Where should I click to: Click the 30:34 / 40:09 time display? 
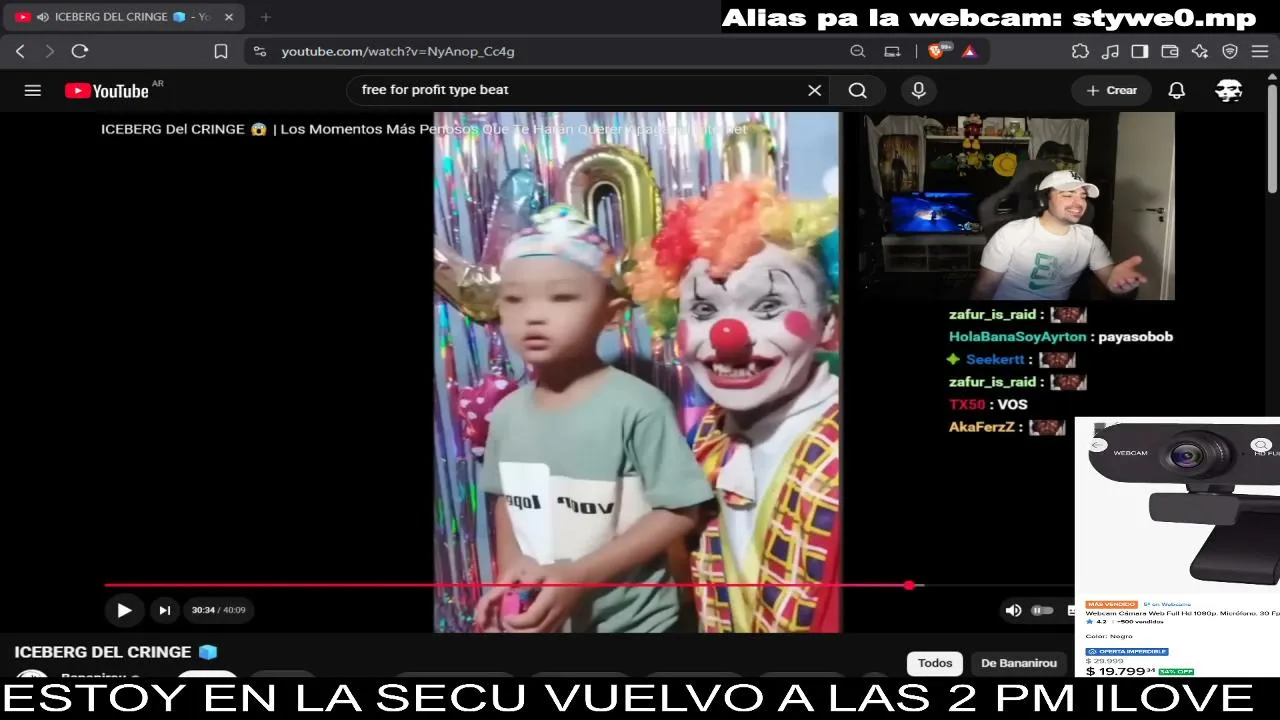point(218,610)
